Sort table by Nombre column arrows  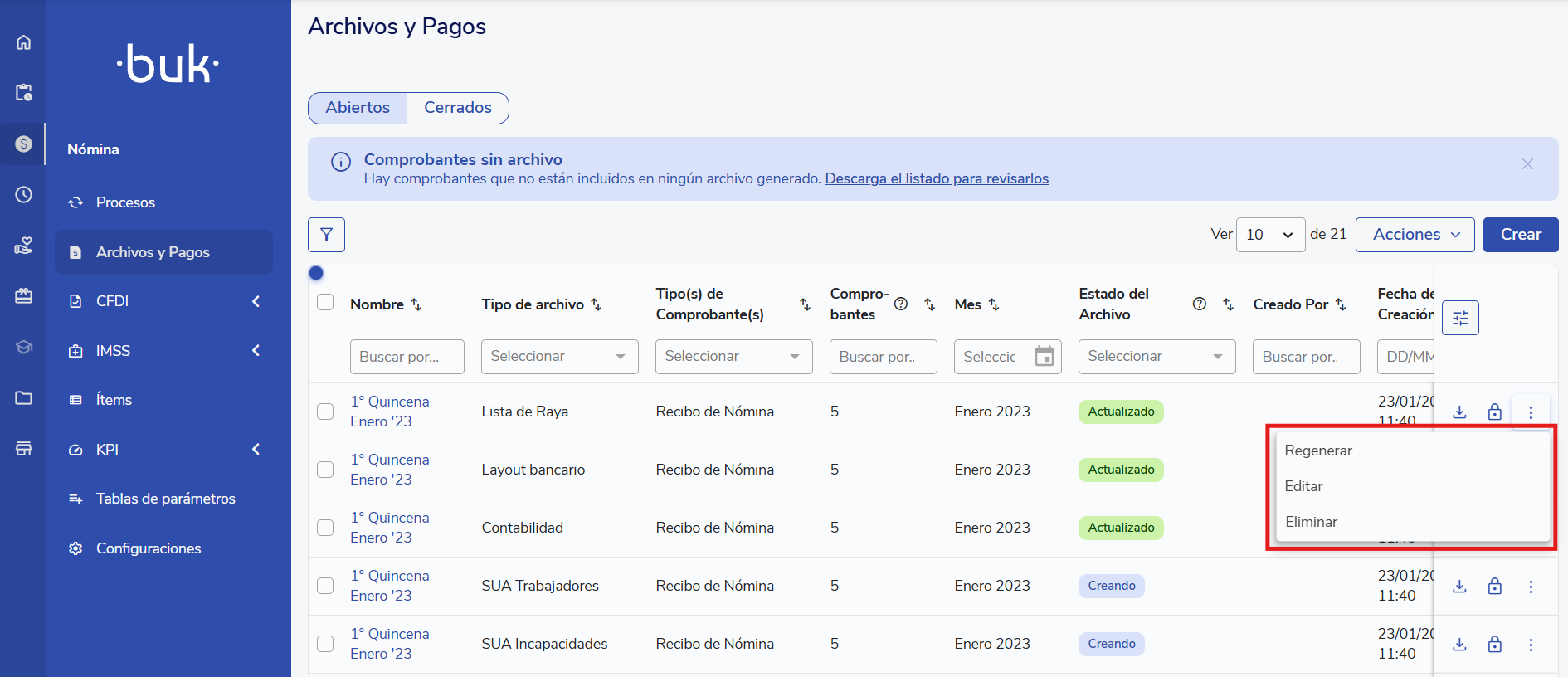[x=416, y=304]
